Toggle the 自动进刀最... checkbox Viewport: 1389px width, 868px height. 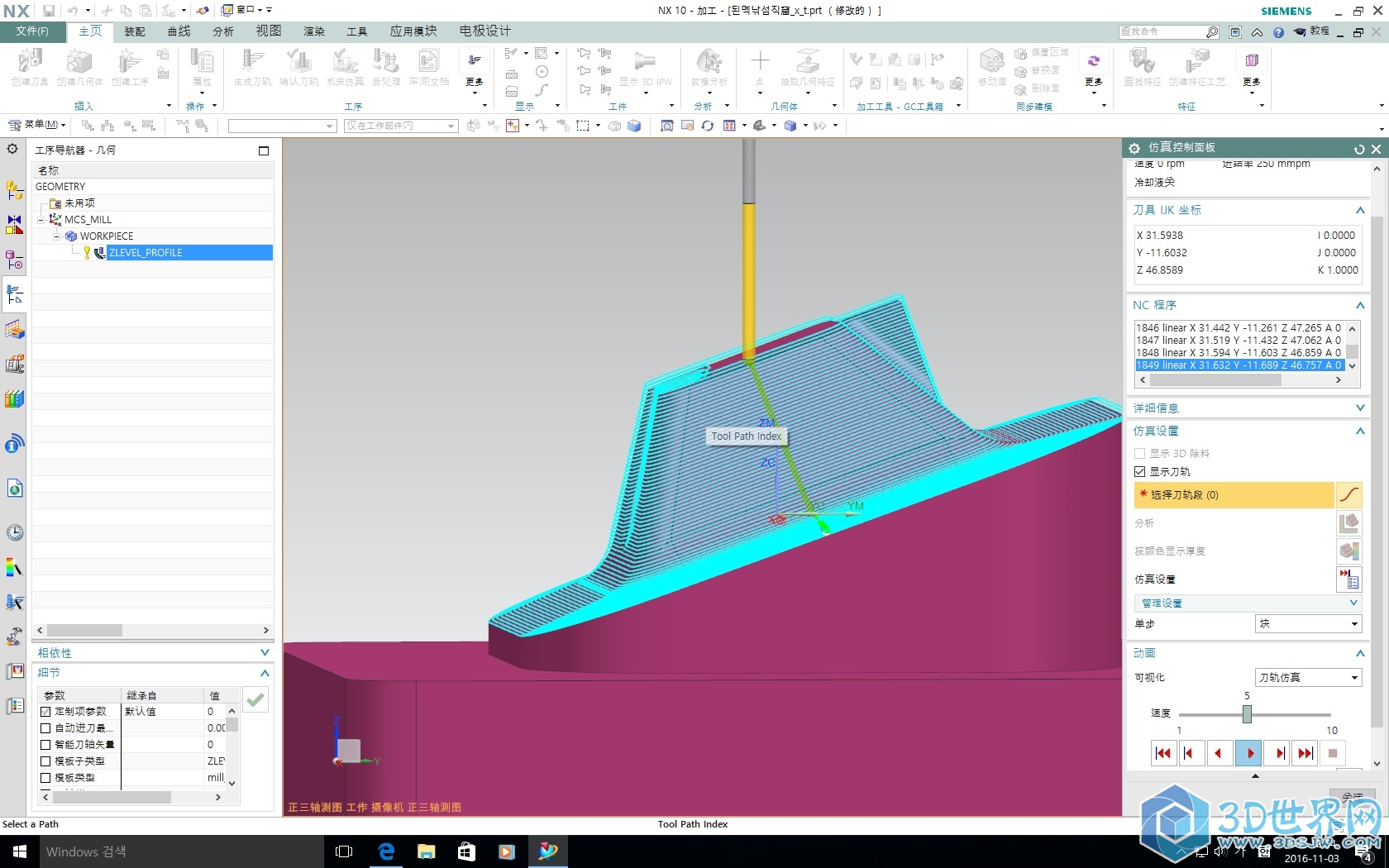(x=46, y=727)
